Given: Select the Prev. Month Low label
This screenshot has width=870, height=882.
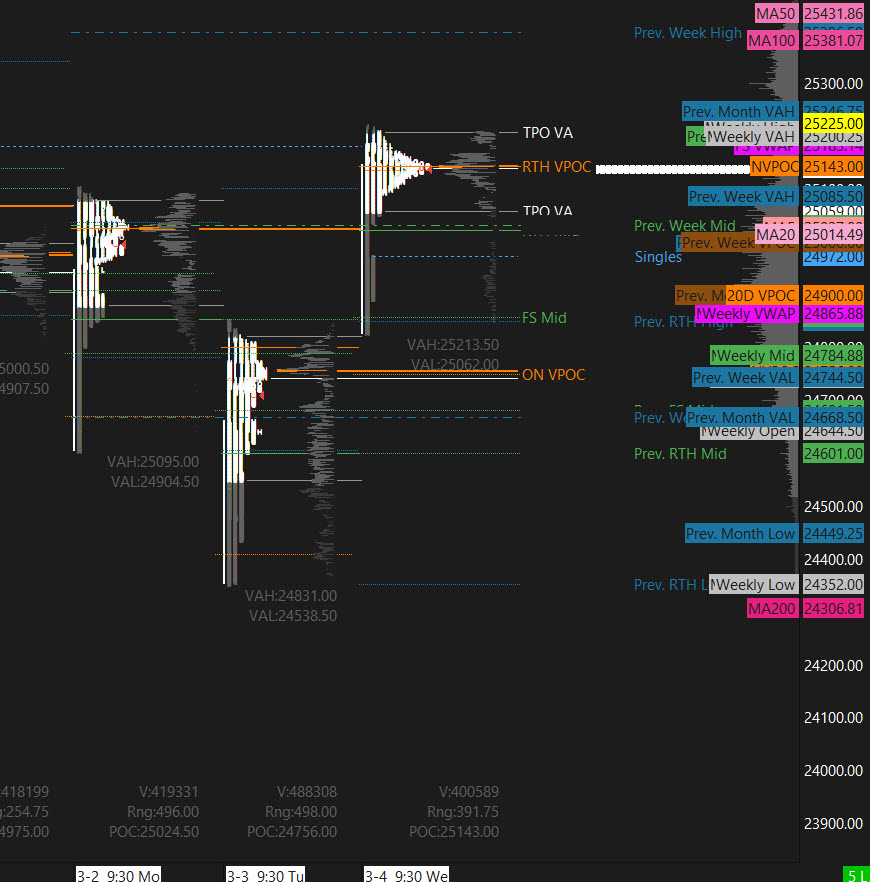Looking at the screenshot, I should coord(741,534).
